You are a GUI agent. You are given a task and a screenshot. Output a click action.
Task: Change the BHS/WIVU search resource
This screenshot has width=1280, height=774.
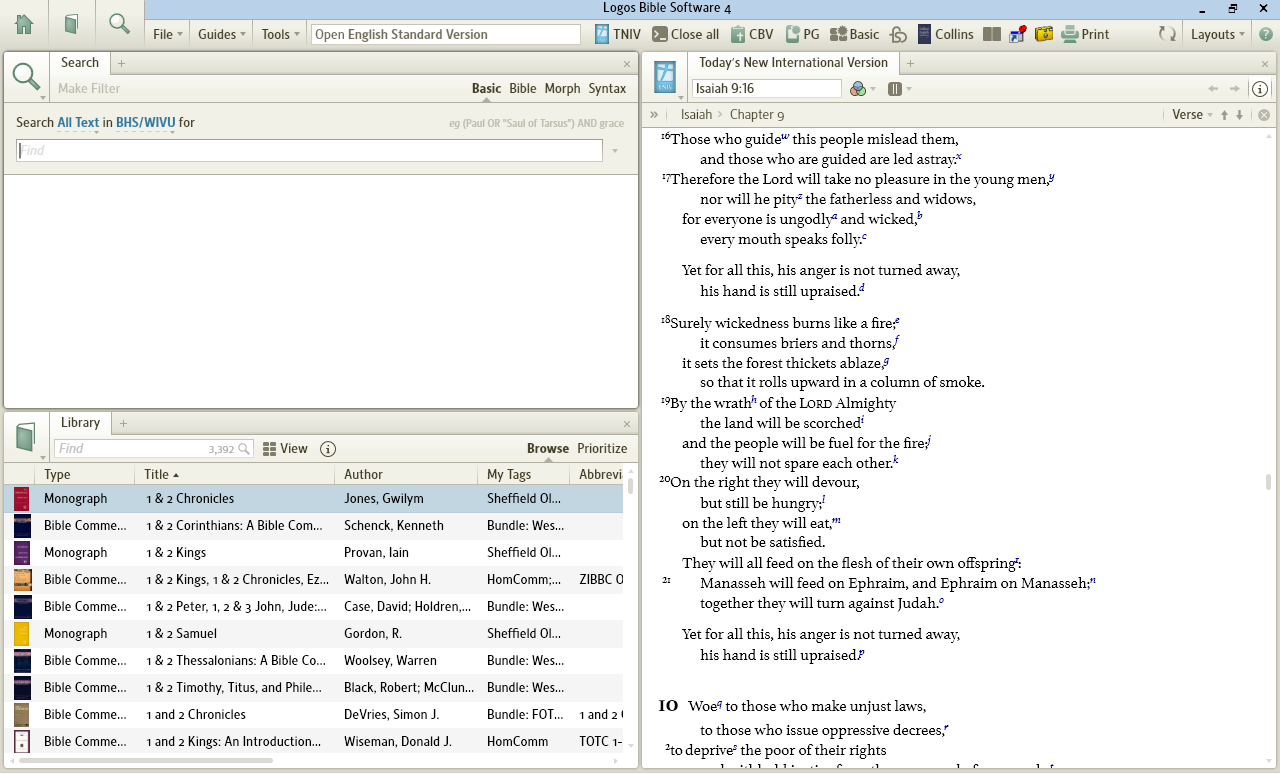[145, 123]
